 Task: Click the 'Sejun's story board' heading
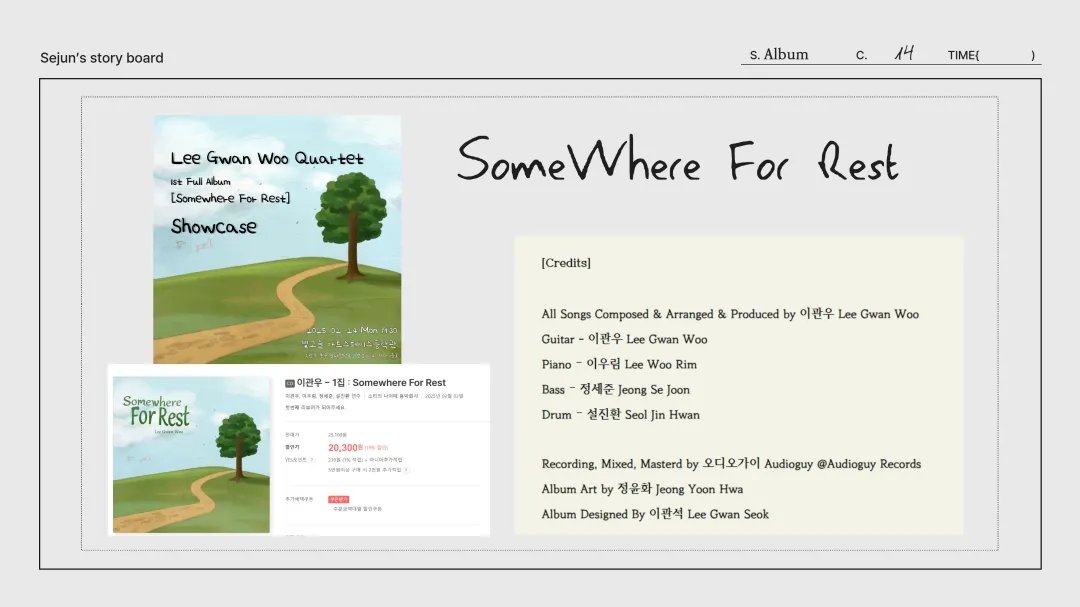[x=102, y=58]
